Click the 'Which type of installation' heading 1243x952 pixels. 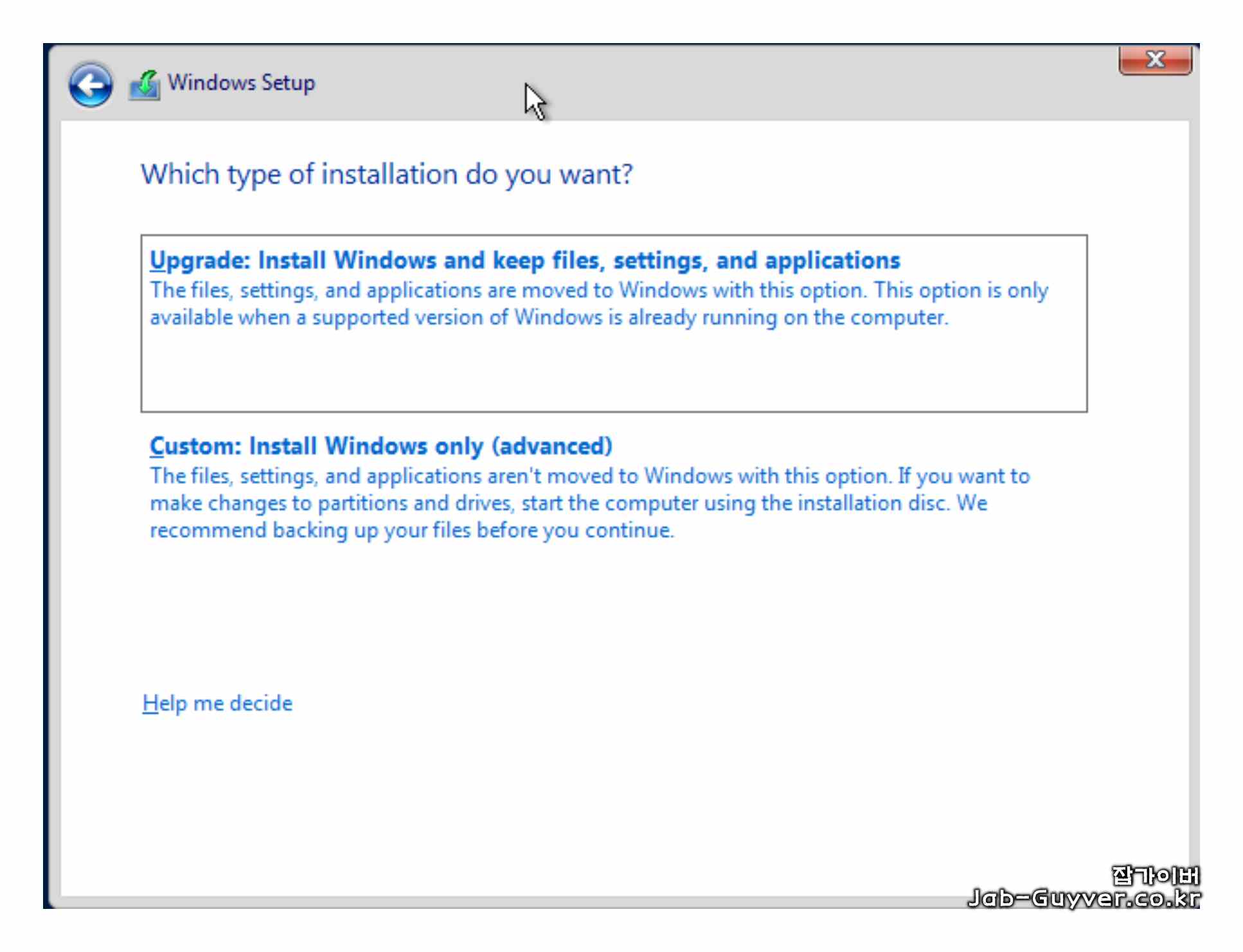click(386, 174)
